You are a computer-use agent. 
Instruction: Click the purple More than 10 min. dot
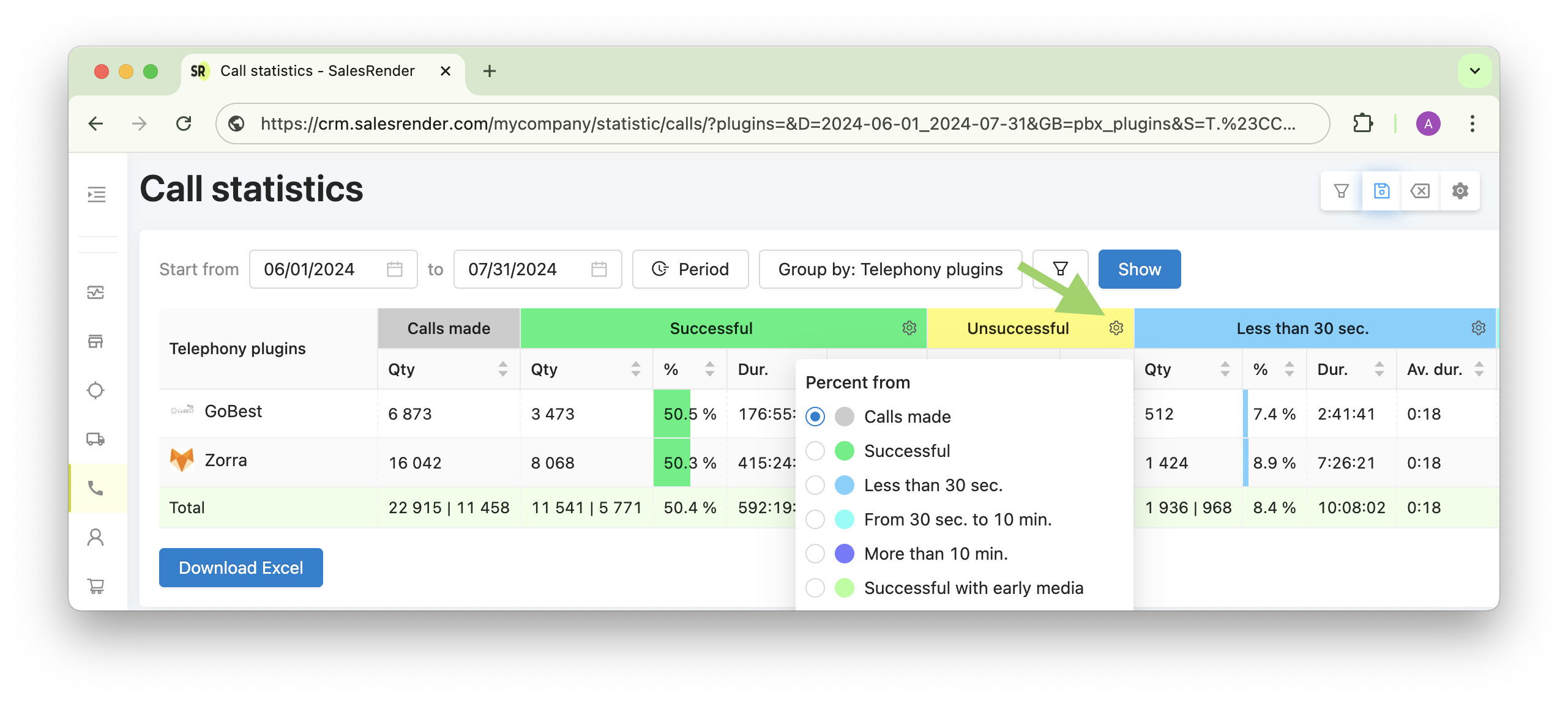click(x=845, y=554)
